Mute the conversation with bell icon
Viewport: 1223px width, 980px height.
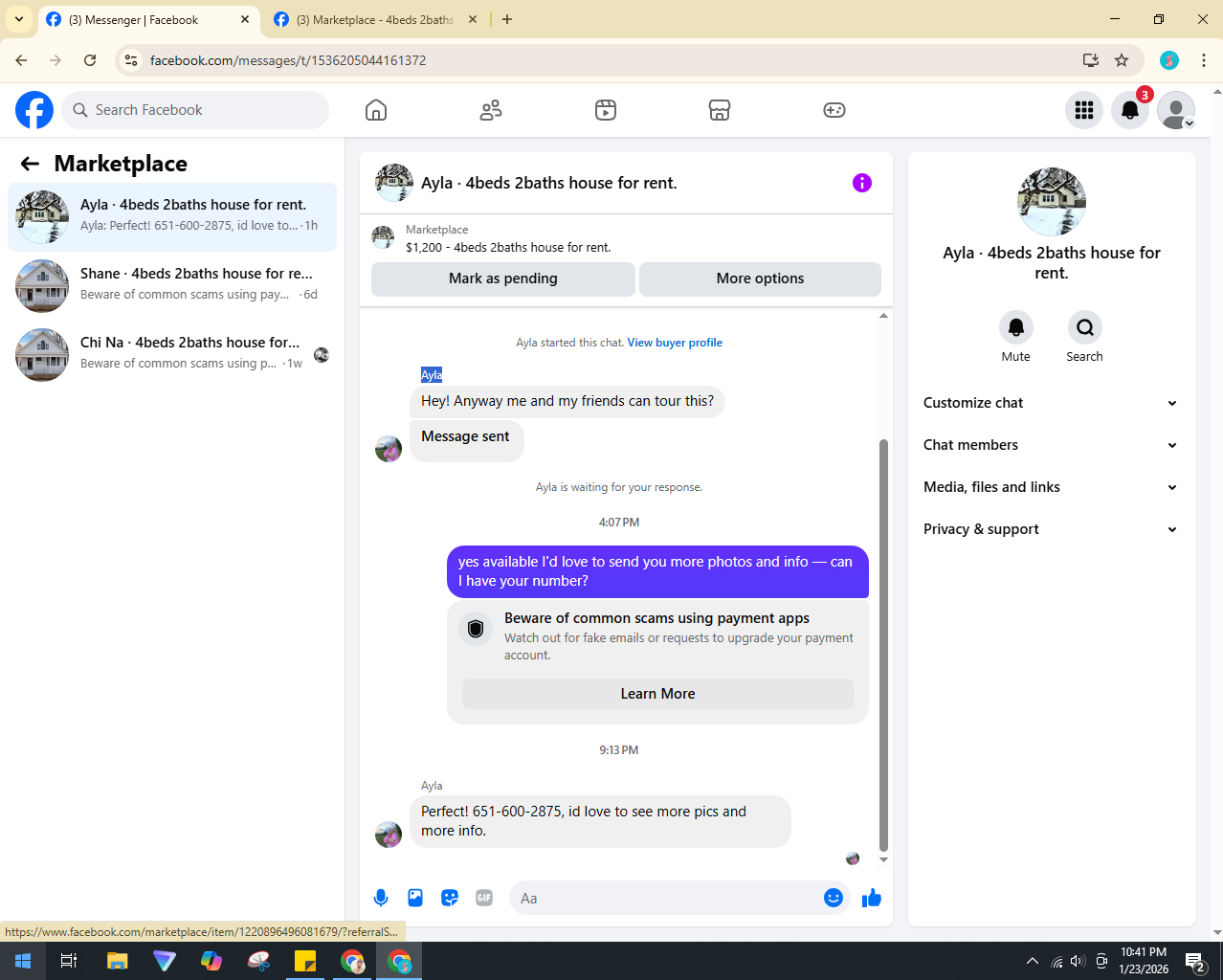point(1016,327)
